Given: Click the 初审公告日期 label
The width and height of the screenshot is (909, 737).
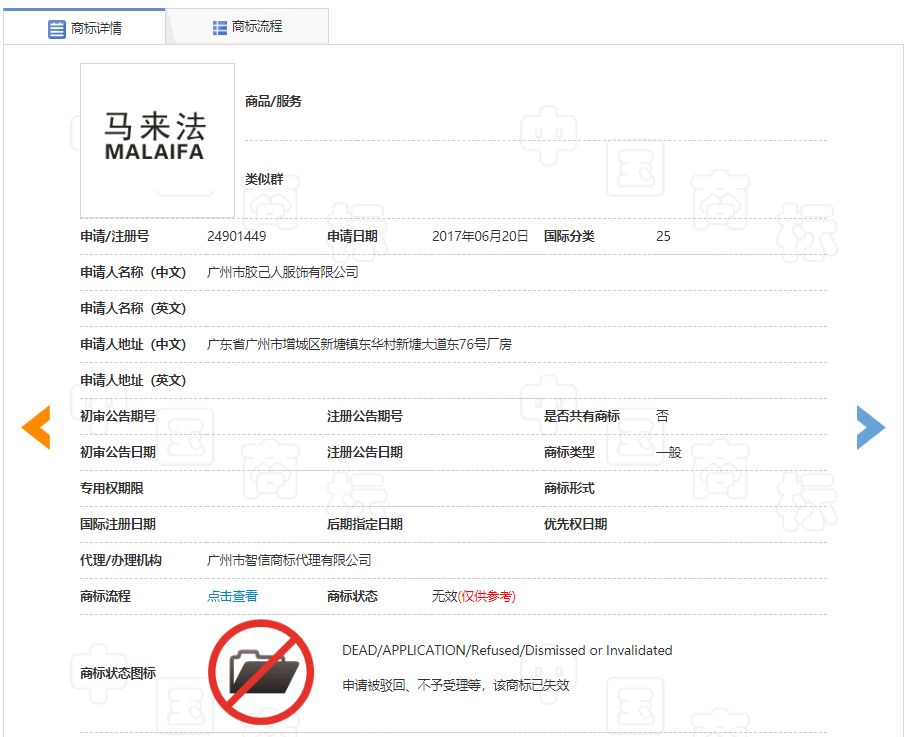Looking at the screenshot, I should click(118, 452).
